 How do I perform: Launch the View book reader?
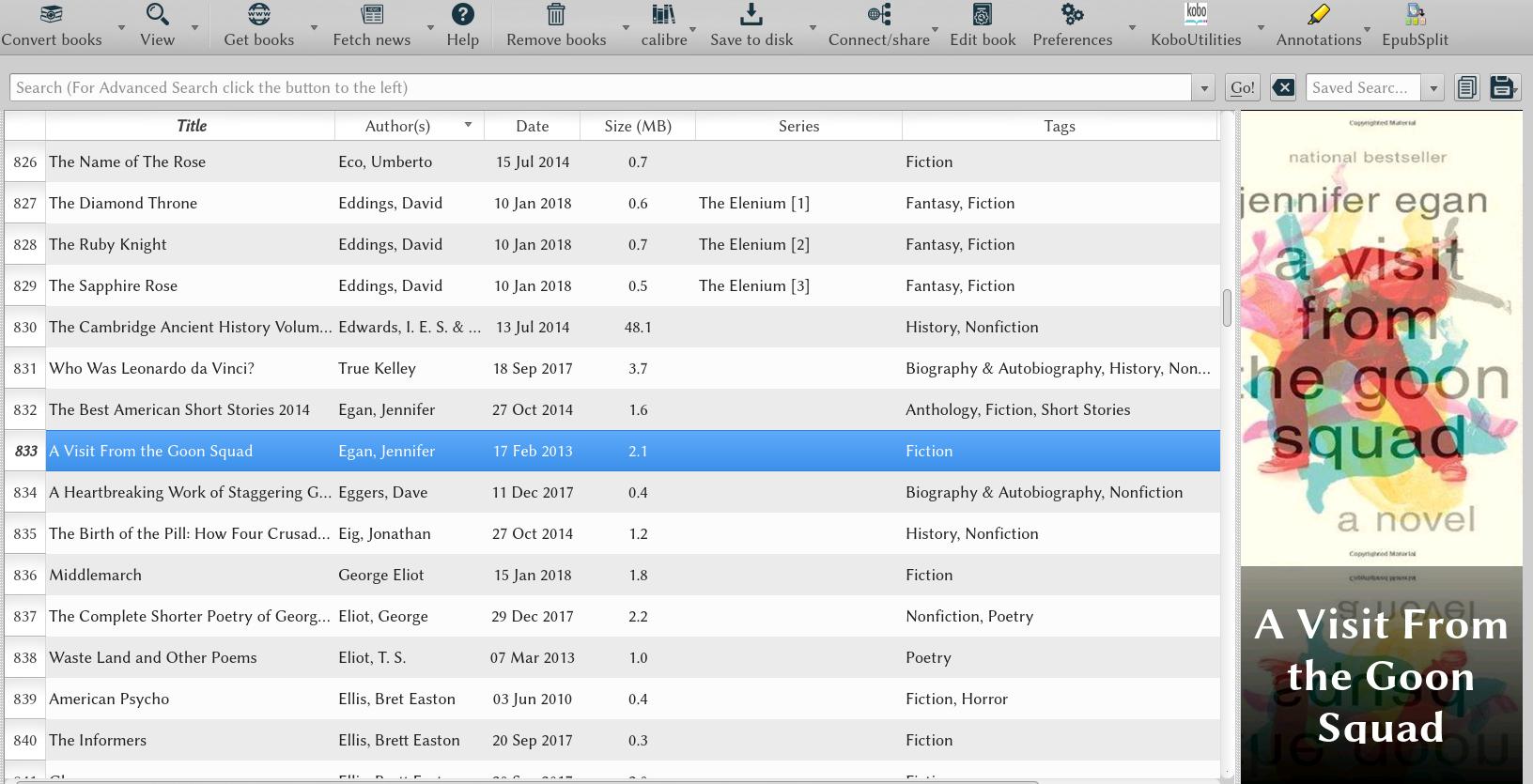pos(157,25)
